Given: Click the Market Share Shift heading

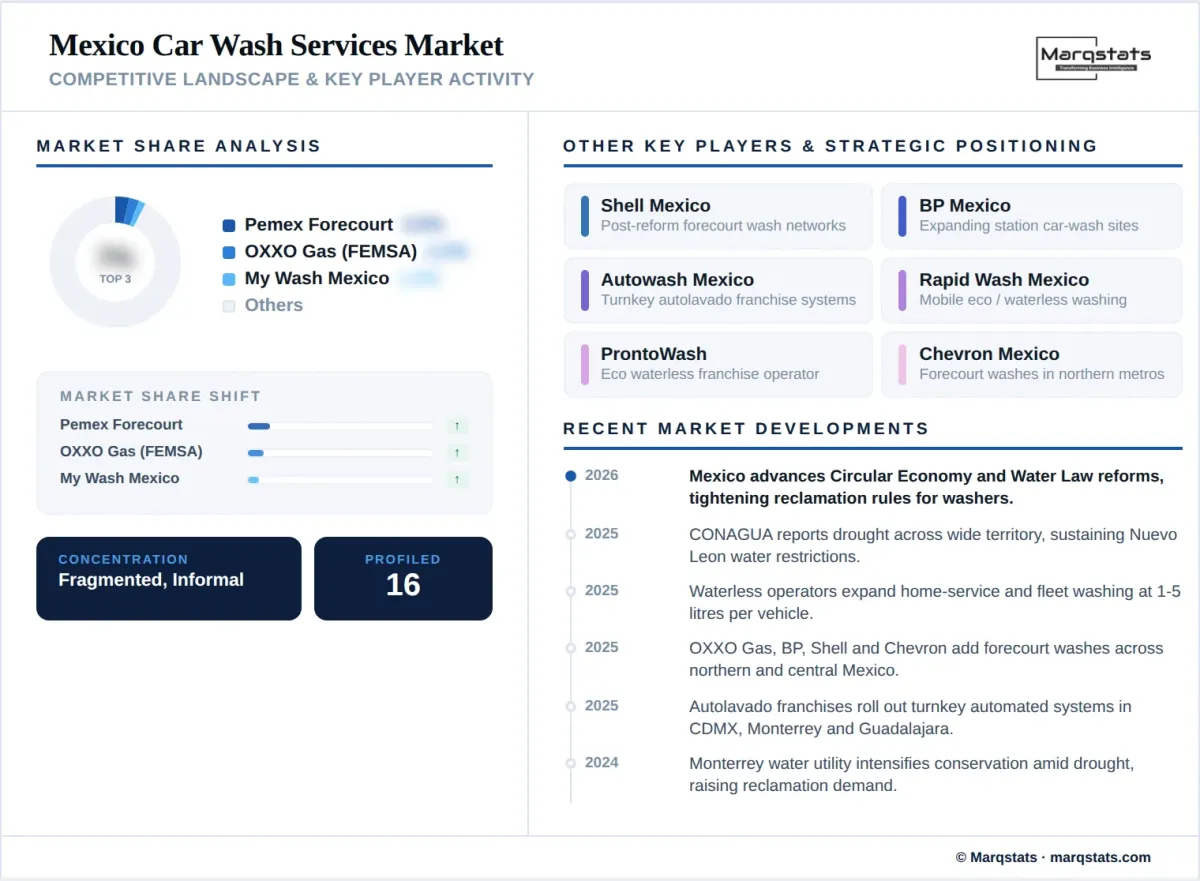Looking at the screenshot, I should click(x=160, y=396).
